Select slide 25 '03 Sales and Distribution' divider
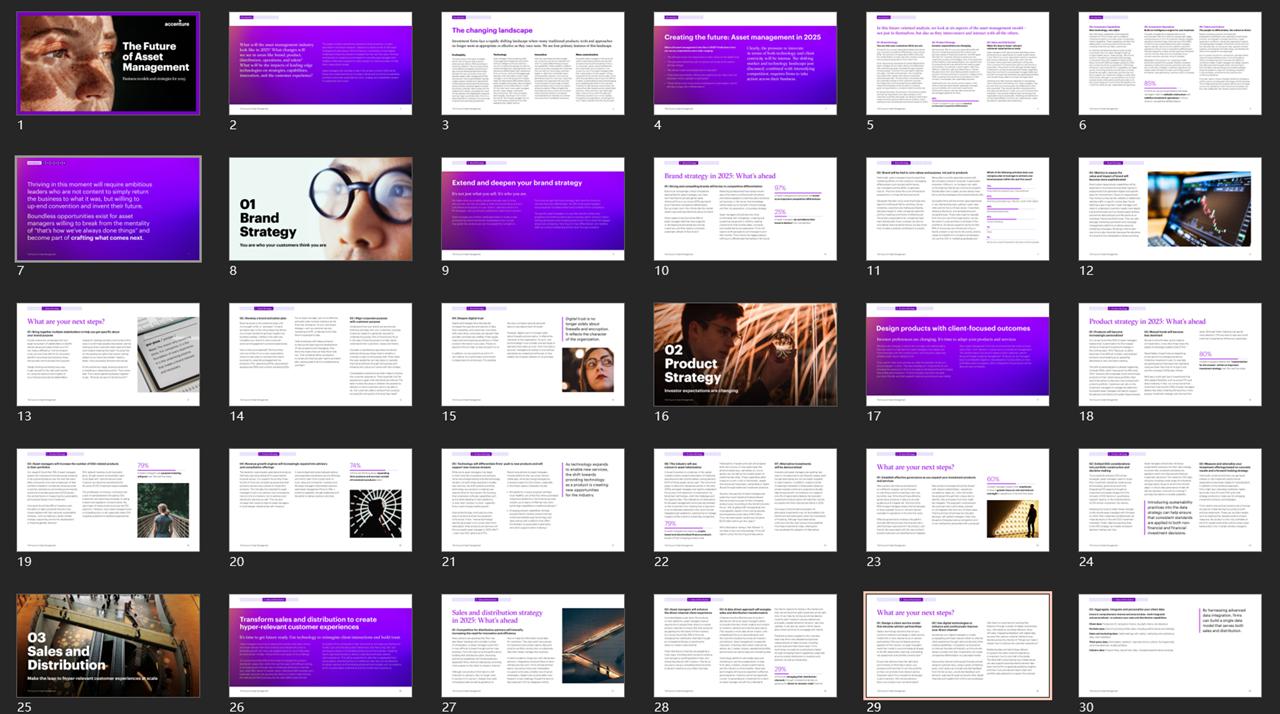This screenshot has height=714, width=1280. pyautogui.click(x=108, y=646)
